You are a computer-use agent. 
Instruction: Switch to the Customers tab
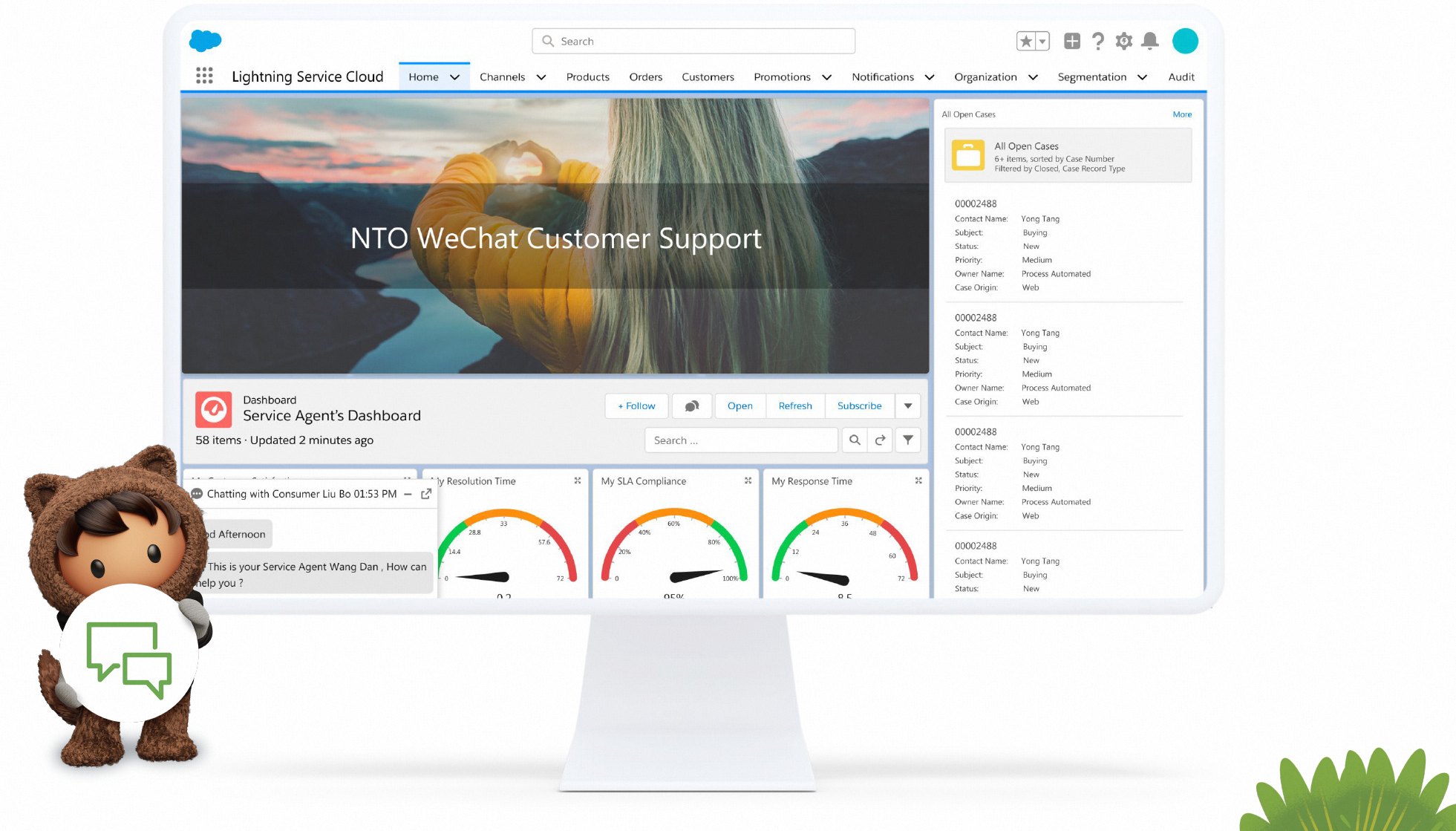point(707,77)
